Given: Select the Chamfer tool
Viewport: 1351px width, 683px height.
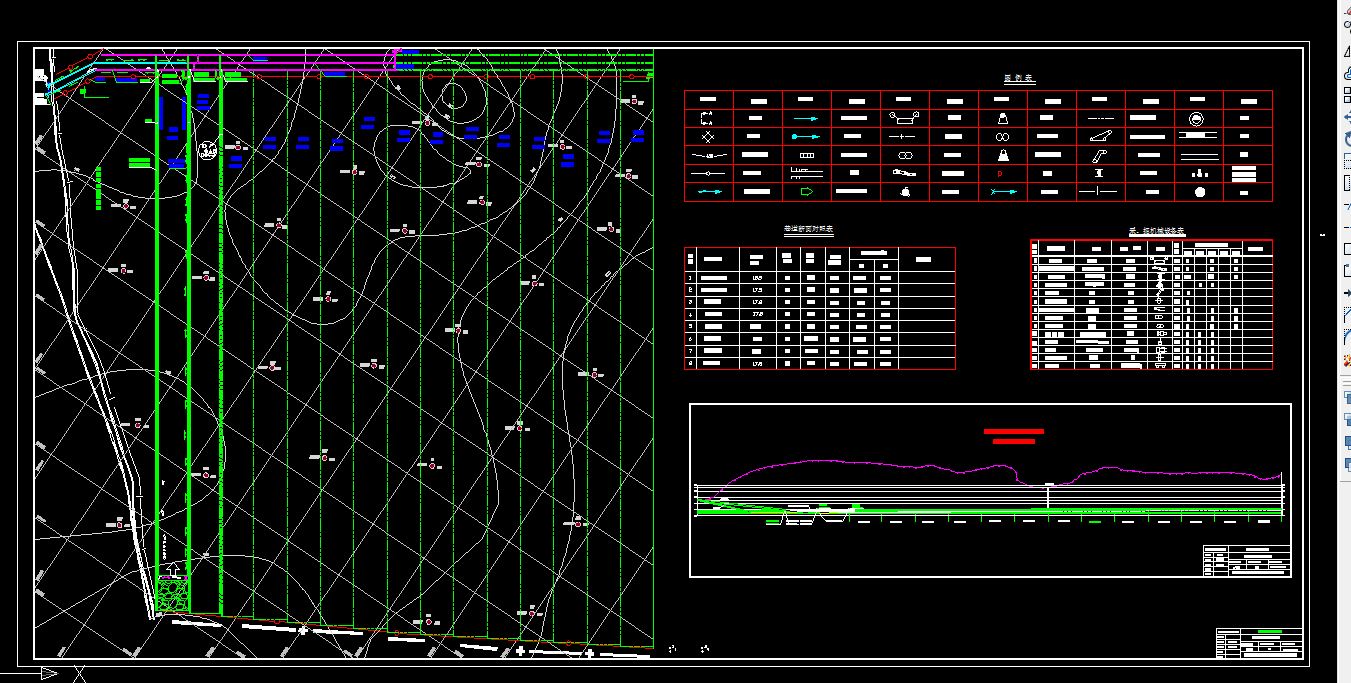Looking at the screenshot, I should click(x=1346, y=315).
